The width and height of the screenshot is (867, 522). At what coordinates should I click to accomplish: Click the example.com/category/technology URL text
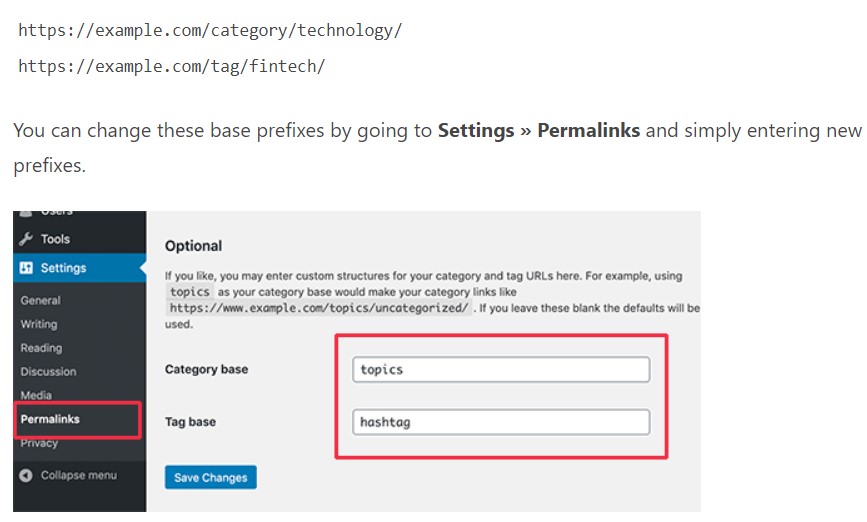(x=210, y=30)
